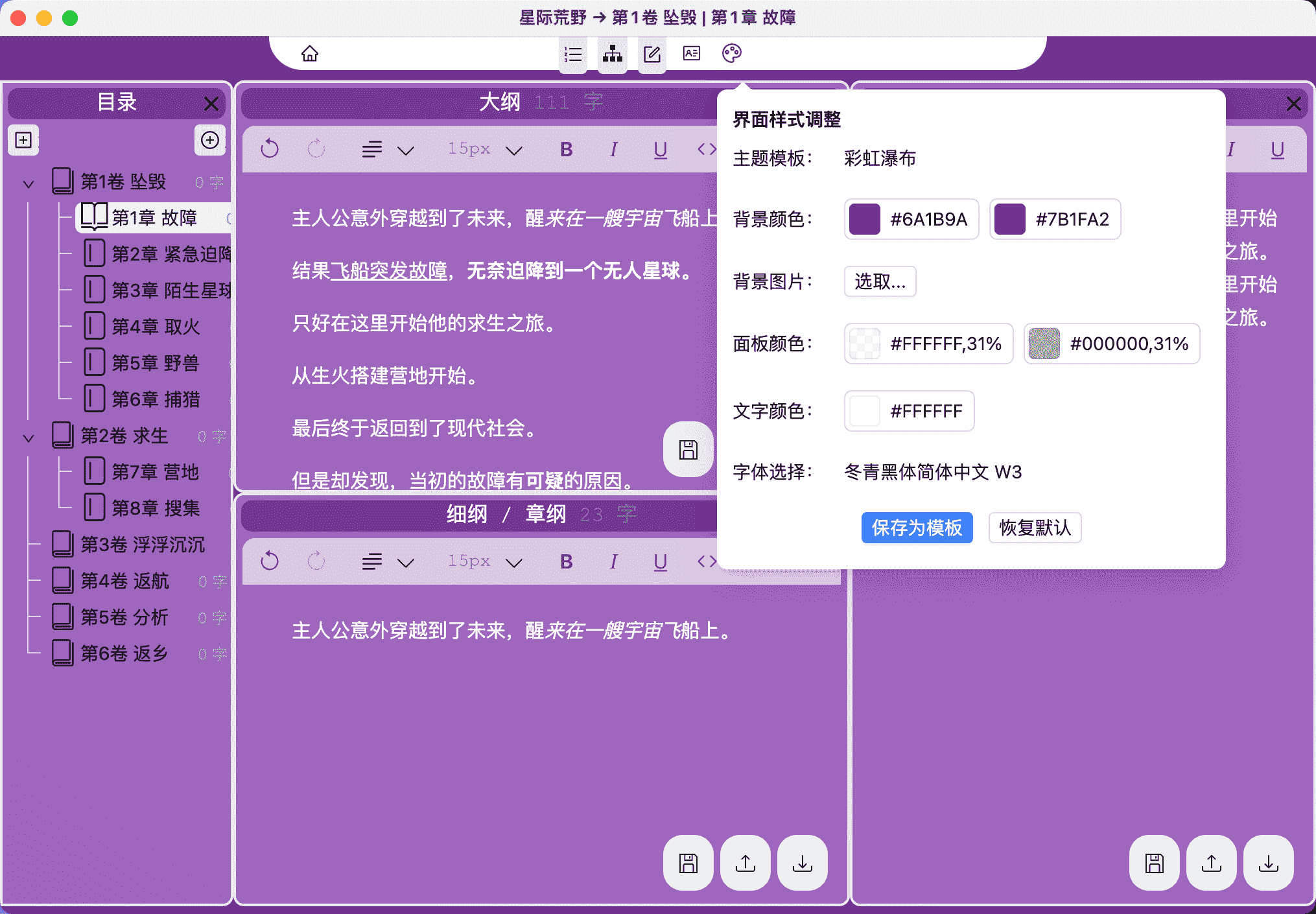Toggle bold formatting in 大纲 toolbar
1316x914 pixels.
[565, 149]
